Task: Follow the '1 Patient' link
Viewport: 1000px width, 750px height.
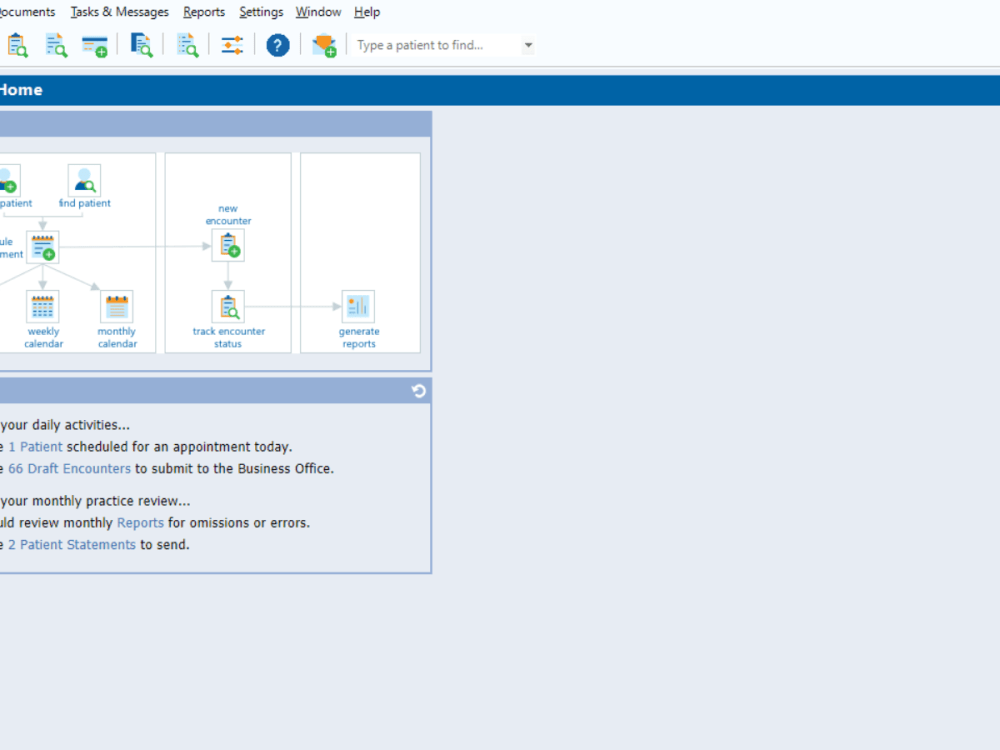Action: click(x=36, y=447)
